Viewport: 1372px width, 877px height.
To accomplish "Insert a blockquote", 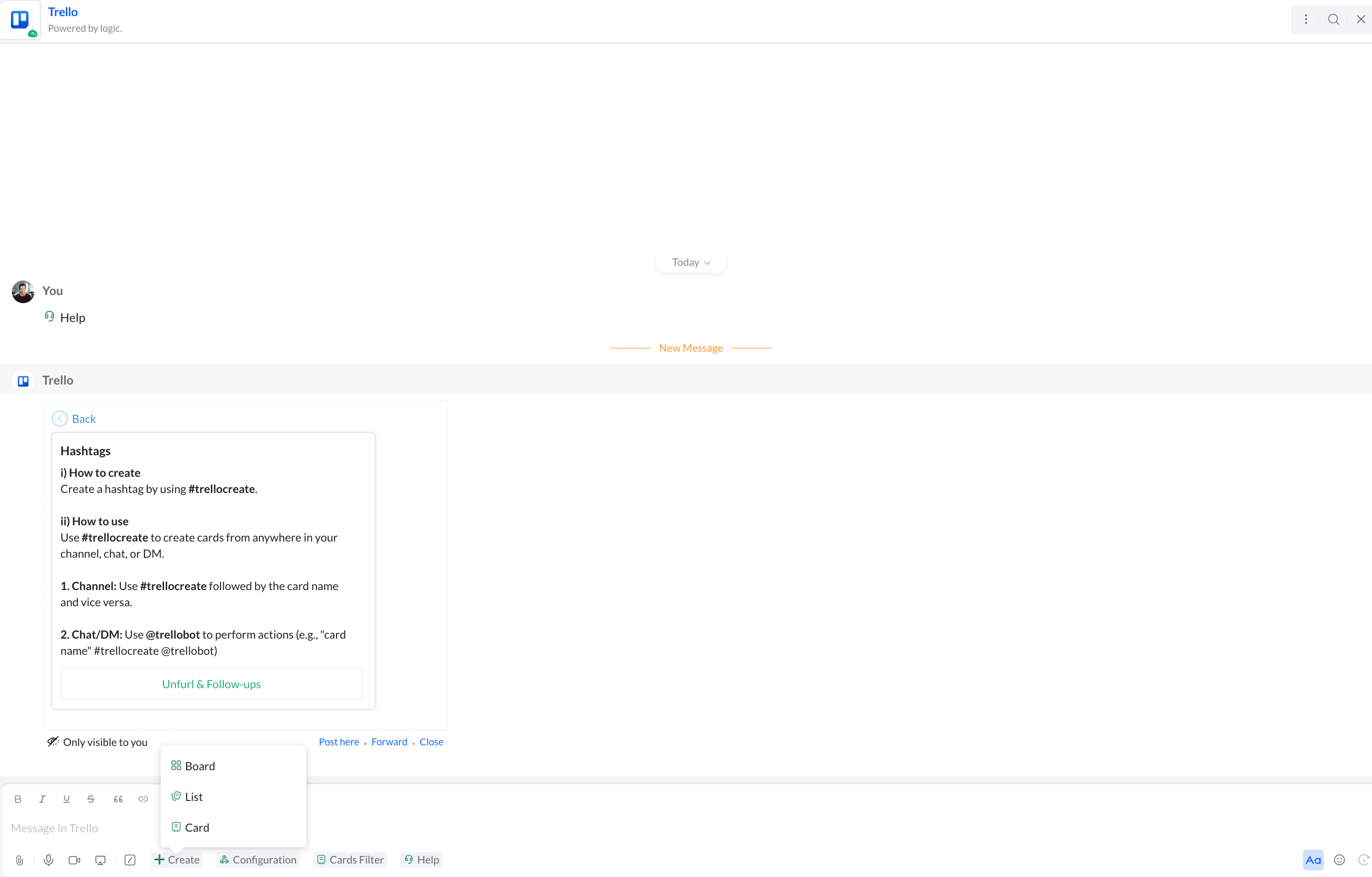I will (x=118, y=799).
